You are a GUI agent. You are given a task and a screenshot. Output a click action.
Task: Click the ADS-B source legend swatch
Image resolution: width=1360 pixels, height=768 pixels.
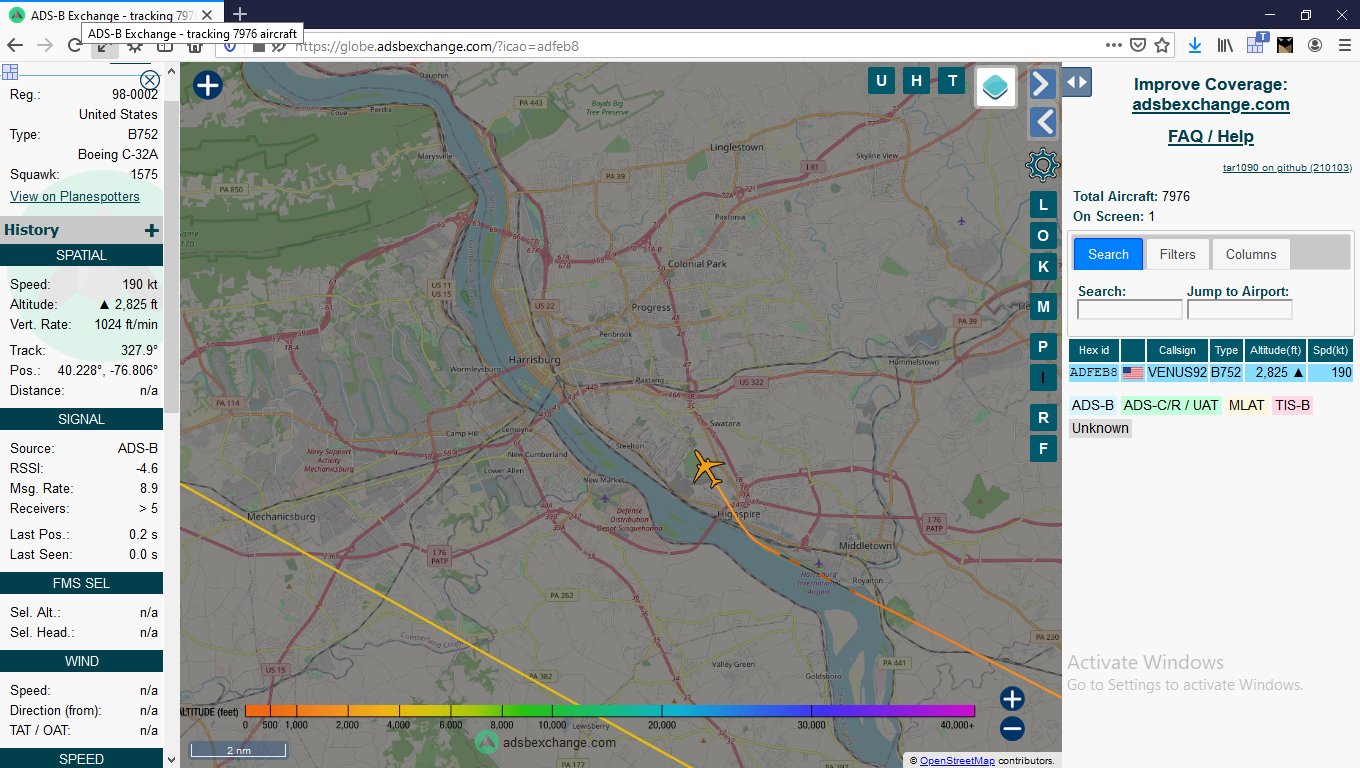(1093, 405)
